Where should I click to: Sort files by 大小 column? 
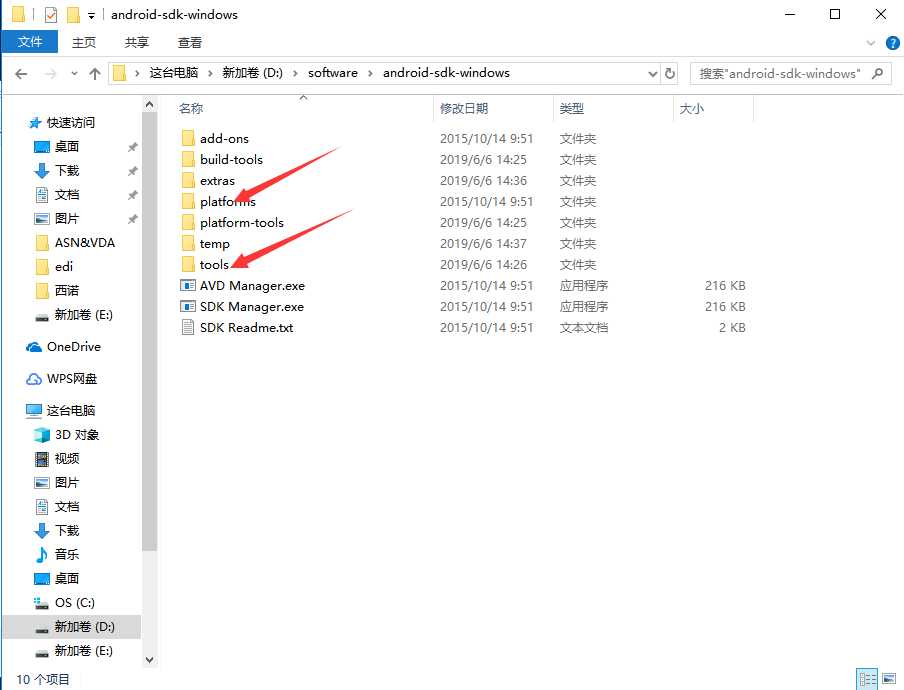click(691, 108)
